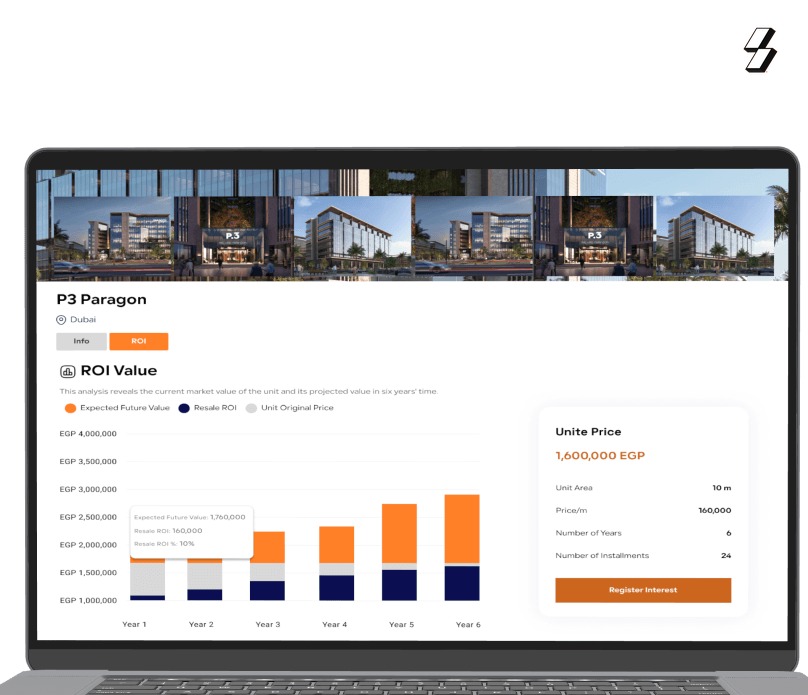Click the "EGP 2,500,000" axis label
808x695 pixels.
coord(88,517)
